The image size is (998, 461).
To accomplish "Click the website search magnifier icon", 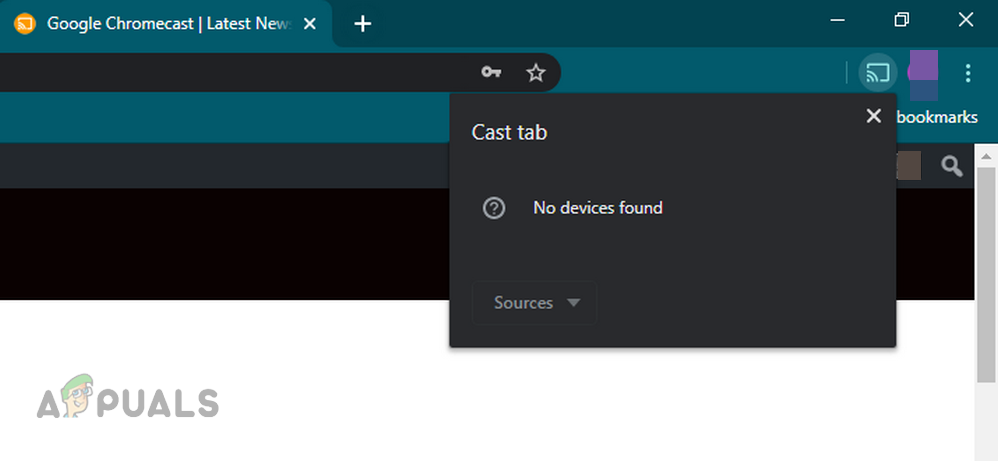I will [952, 166].
